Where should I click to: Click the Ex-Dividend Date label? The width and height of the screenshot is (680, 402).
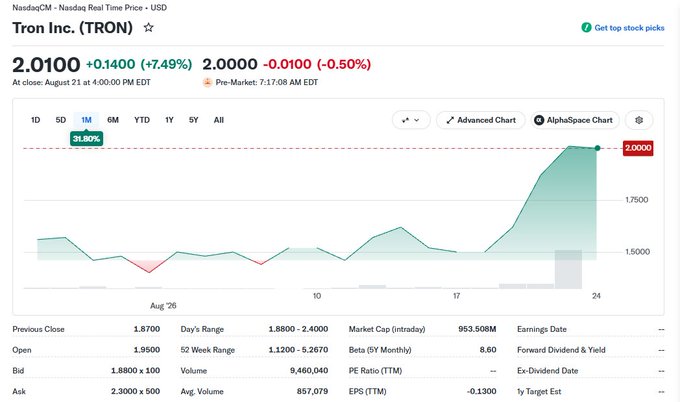(547, 371)
